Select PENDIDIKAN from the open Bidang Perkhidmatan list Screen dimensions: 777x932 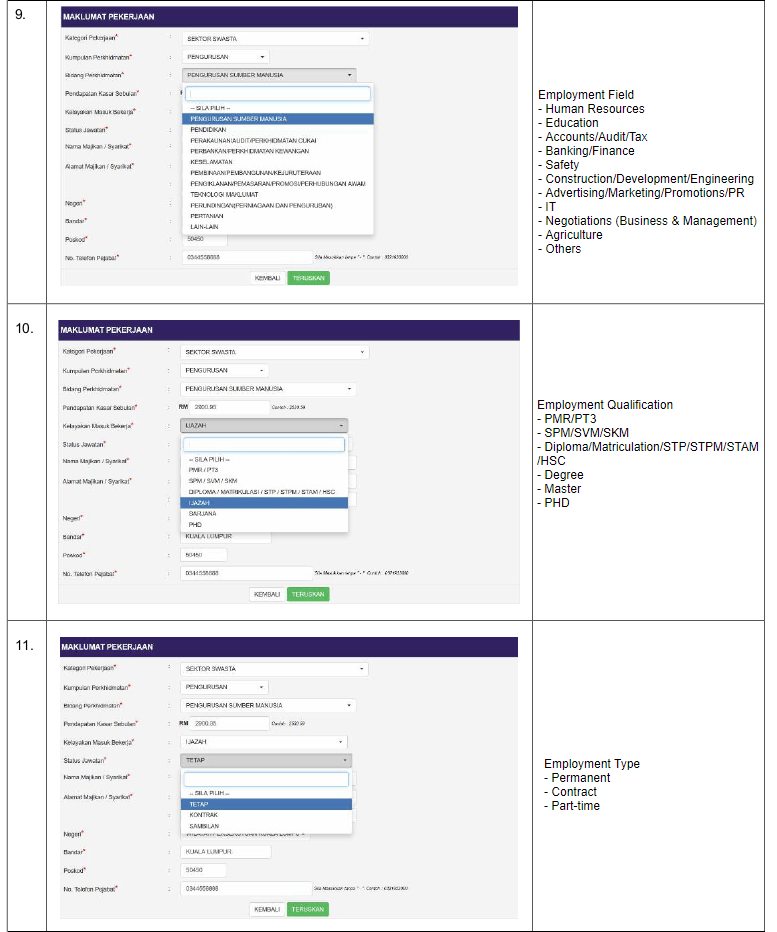pyautogui.click(x=208, y=130)
